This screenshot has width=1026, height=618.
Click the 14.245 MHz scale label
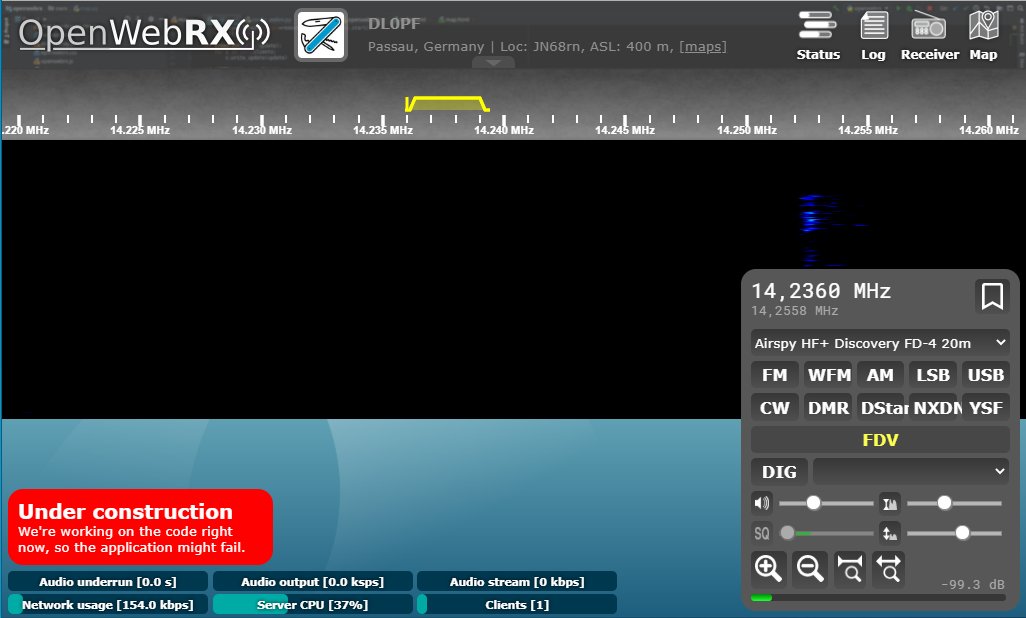coord(625,130)
